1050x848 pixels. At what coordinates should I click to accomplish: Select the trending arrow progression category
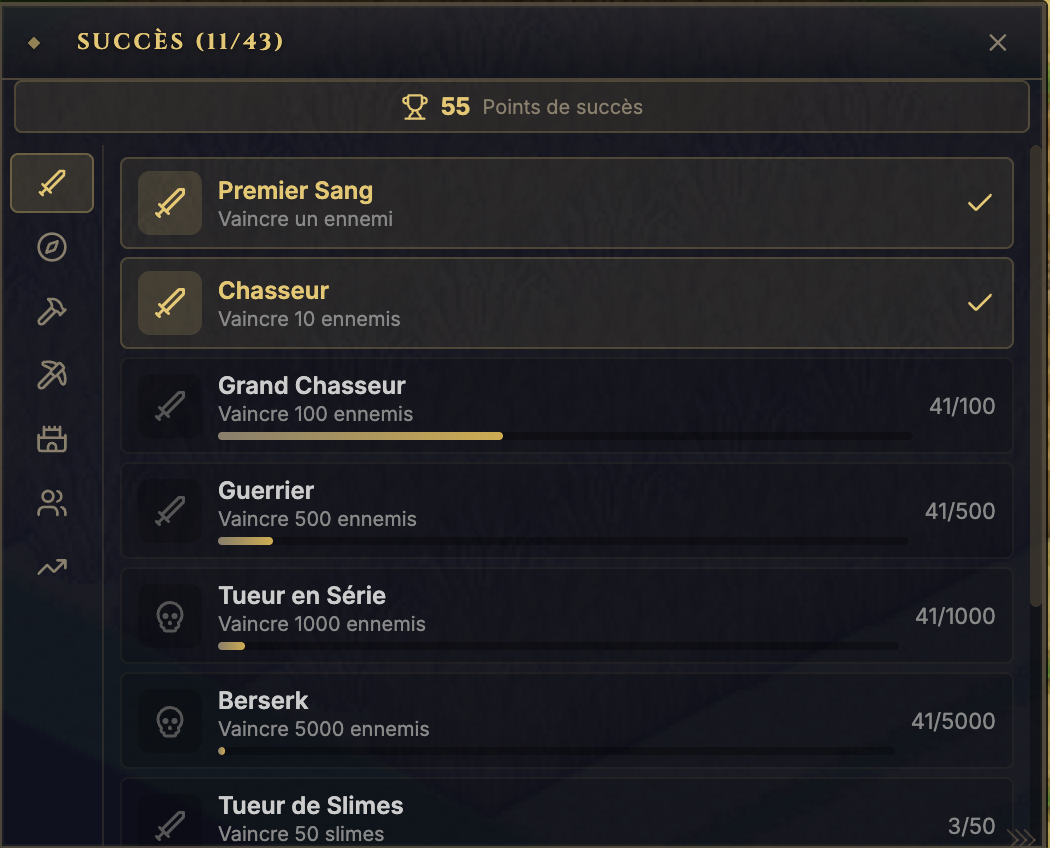(x=52, y=567)
